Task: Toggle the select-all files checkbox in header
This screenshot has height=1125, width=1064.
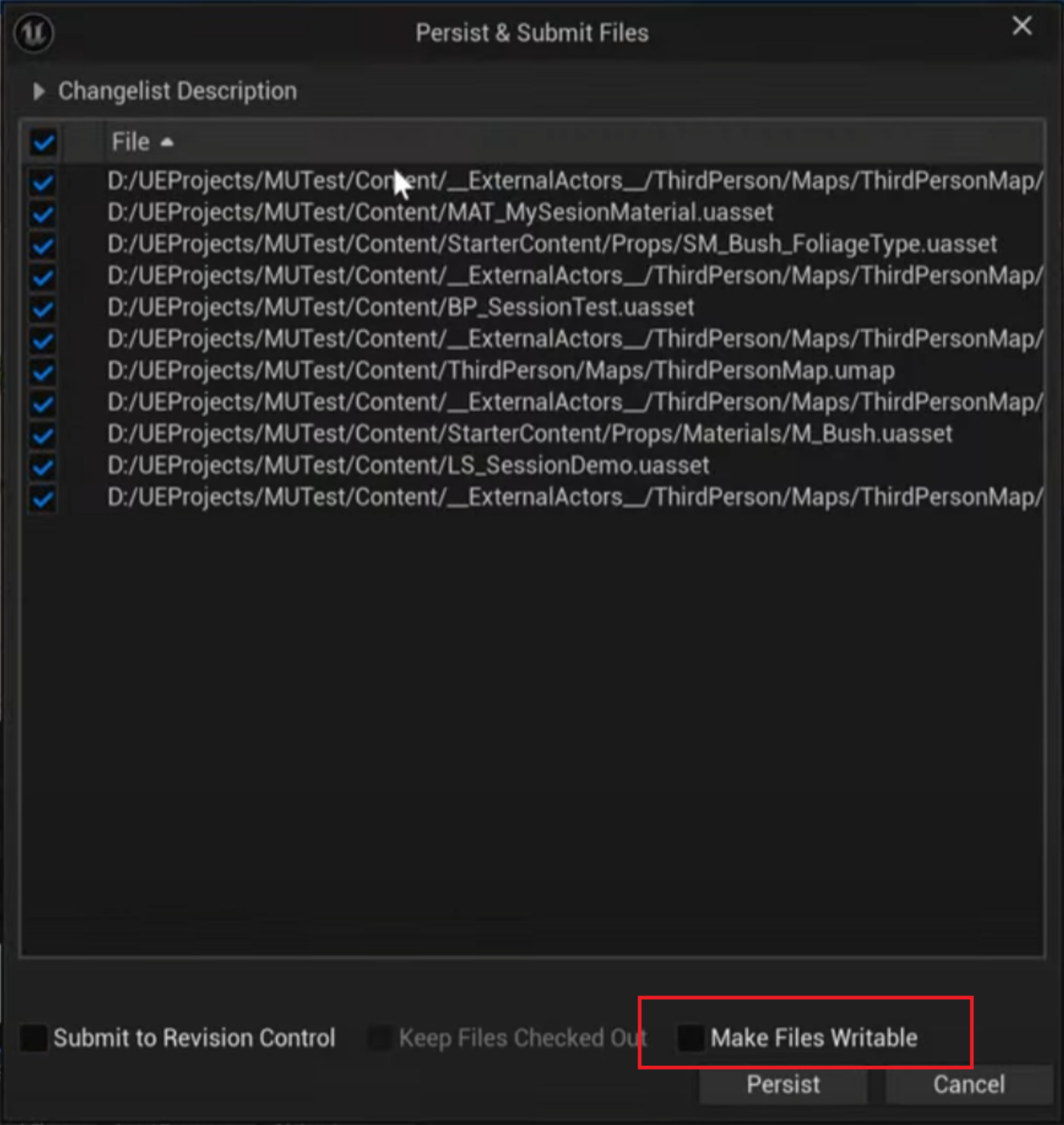Action: [42, 141]
